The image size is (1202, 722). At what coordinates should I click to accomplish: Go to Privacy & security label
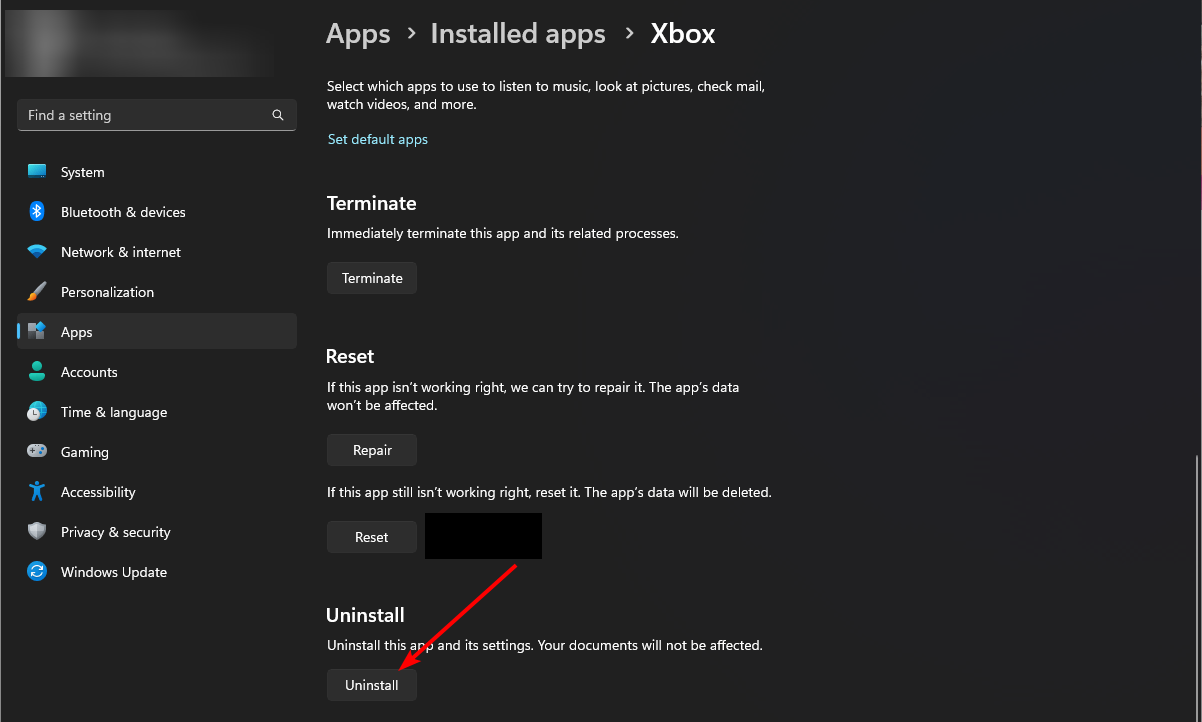pyautogui.click(x=115, y=532)
